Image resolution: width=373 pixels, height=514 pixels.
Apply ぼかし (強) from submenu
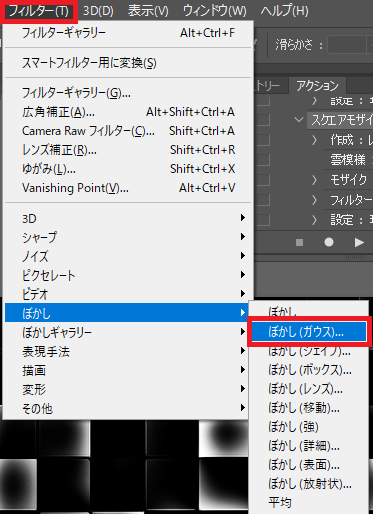click(x=309, y=427)
